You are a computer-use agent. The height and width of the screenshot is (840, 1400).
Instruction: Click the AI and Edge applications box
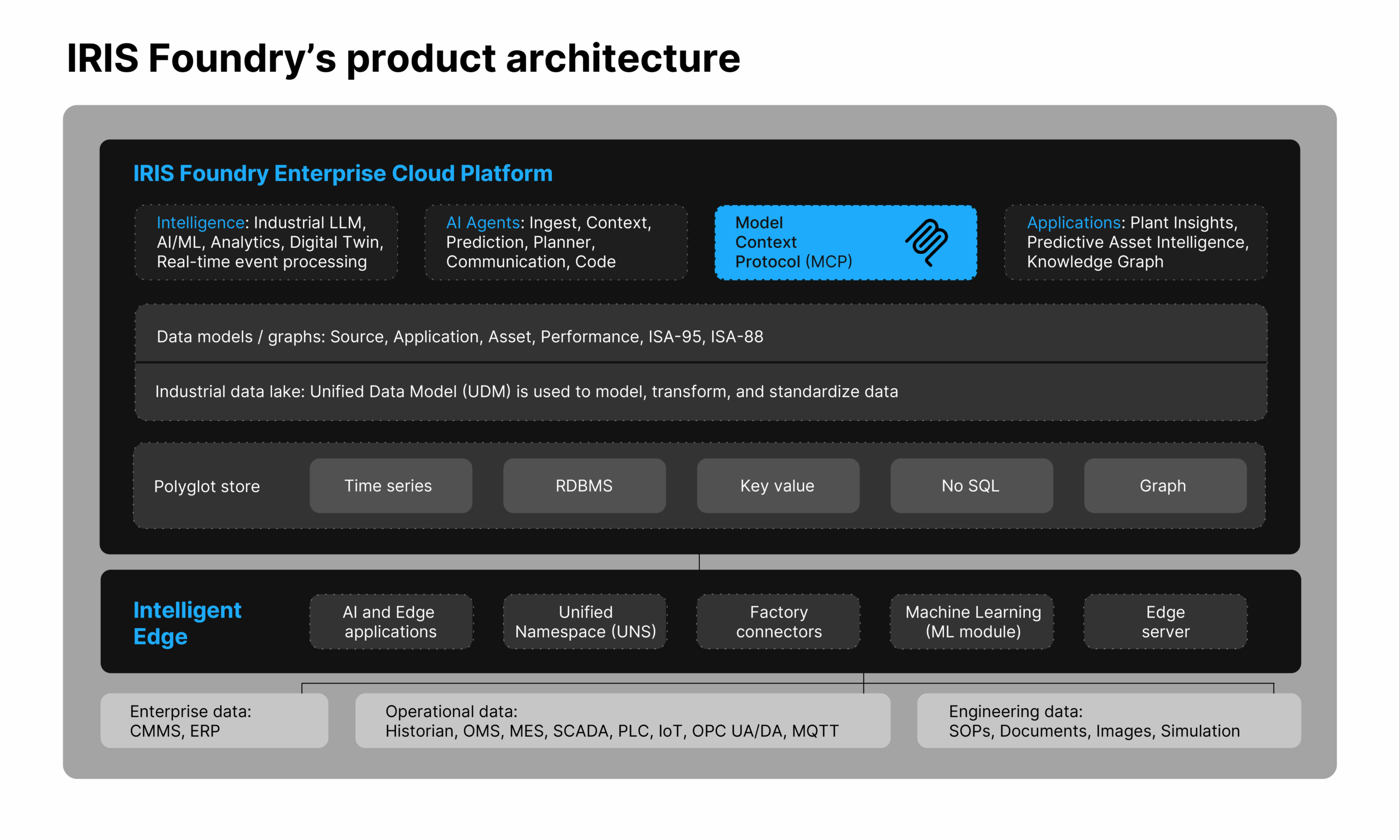pos(391,621)
